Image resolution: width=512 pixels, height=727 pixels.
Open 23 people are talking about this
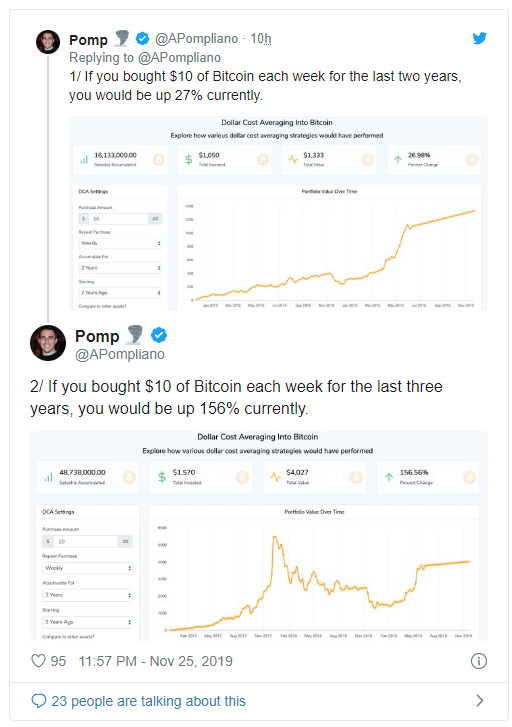(x=148, y=701)
